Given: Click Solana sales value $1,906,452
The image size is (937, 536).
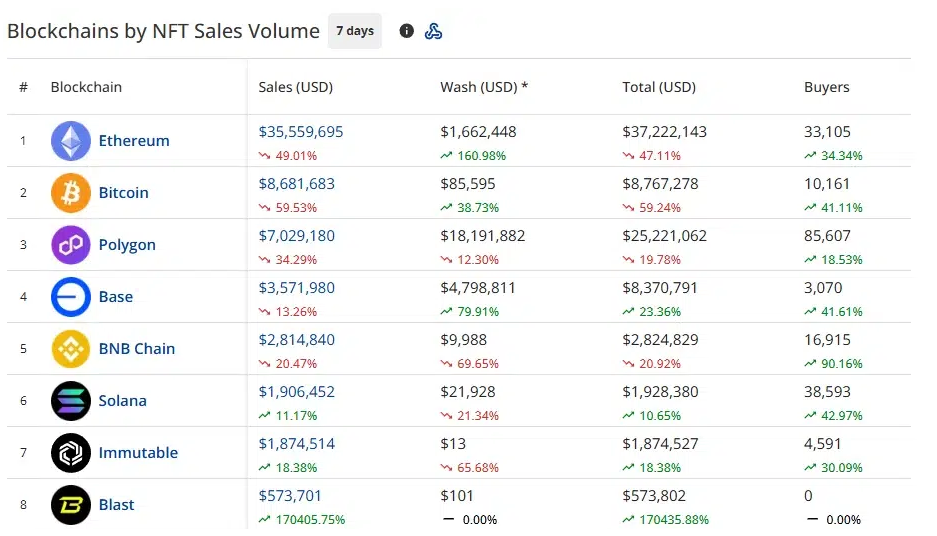Looking at the screenshot, I should coord(296,392).
